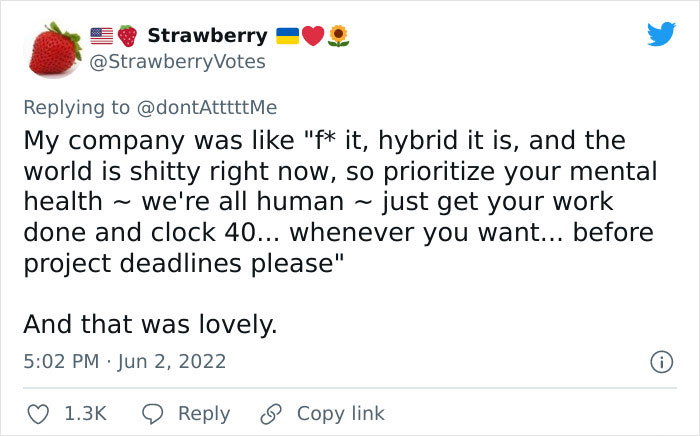This screenshot has width=700, height=436.
Task: Click the Copy link button text
Action: coord(341,414)
